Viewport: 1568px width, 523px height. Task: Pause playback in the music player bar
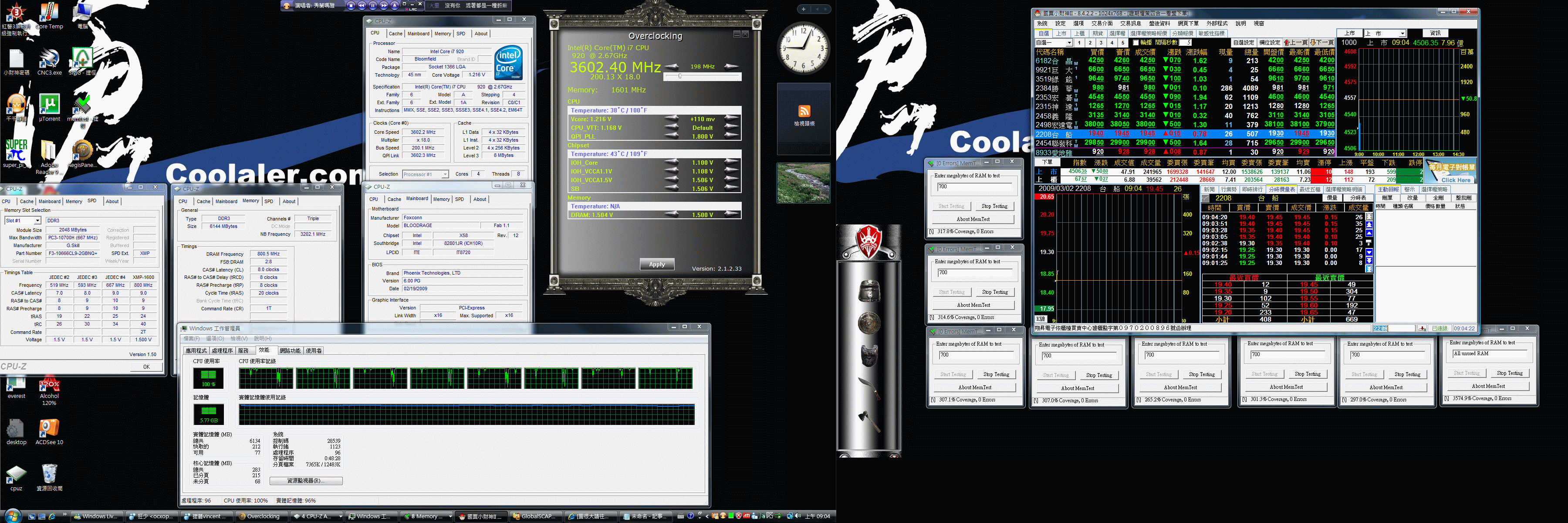click(372, 6)
